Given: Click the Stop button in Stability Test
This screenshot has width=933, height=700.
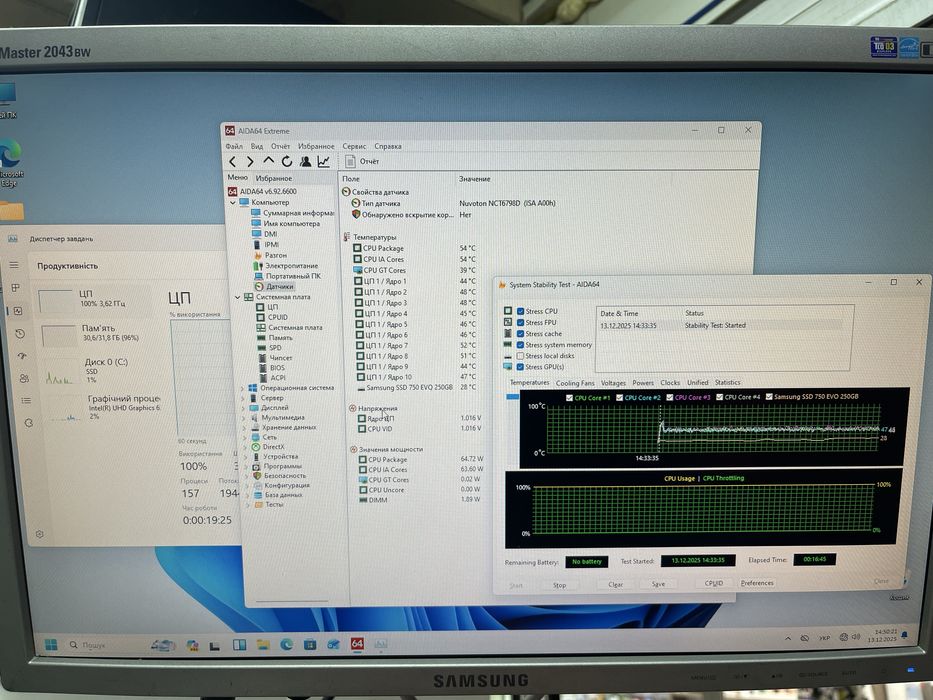Looking at the screenshot, I should [x=559, y=585].
